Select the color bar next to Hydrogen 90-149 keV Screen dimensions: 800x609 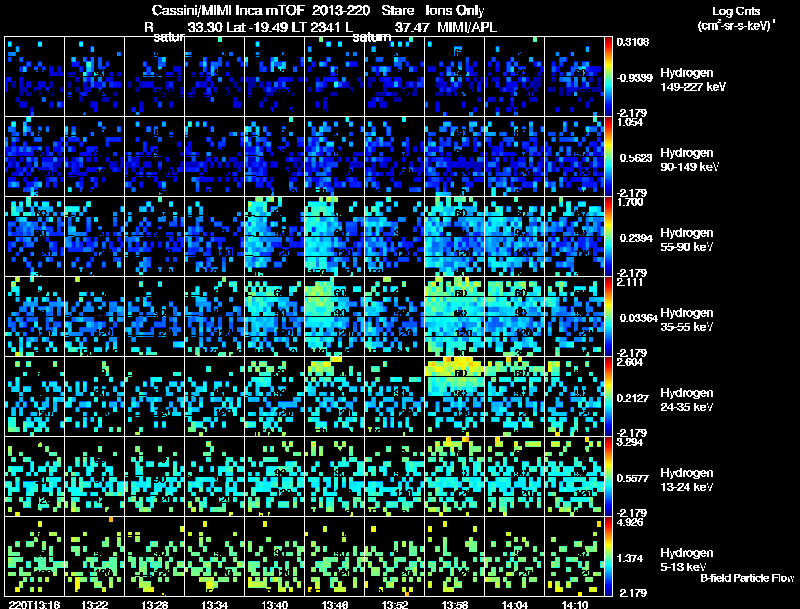point(608,157)
